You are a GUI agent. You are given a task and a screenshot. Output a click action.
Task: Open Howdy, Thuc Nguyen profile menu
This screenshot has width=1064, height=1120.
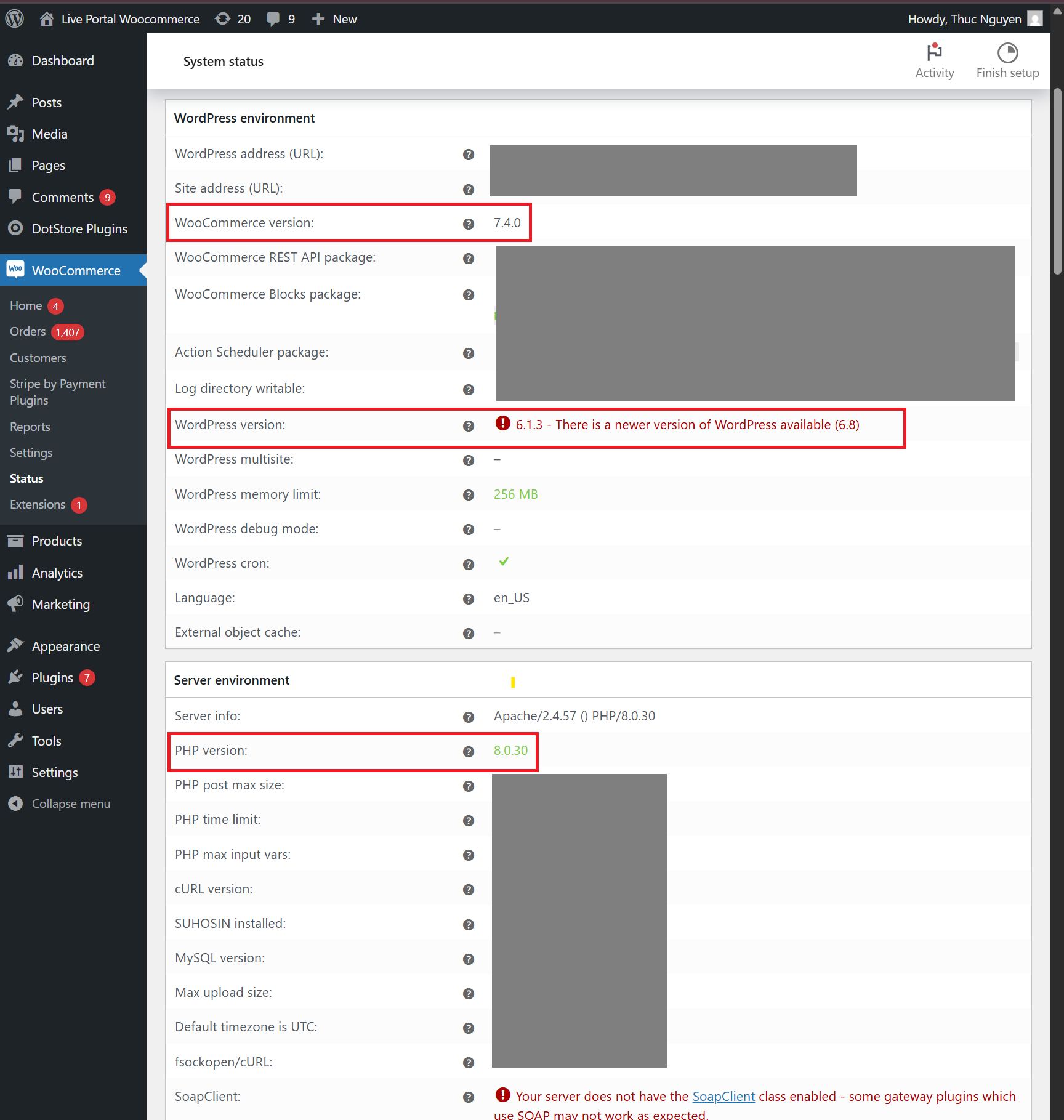(975, 19)
